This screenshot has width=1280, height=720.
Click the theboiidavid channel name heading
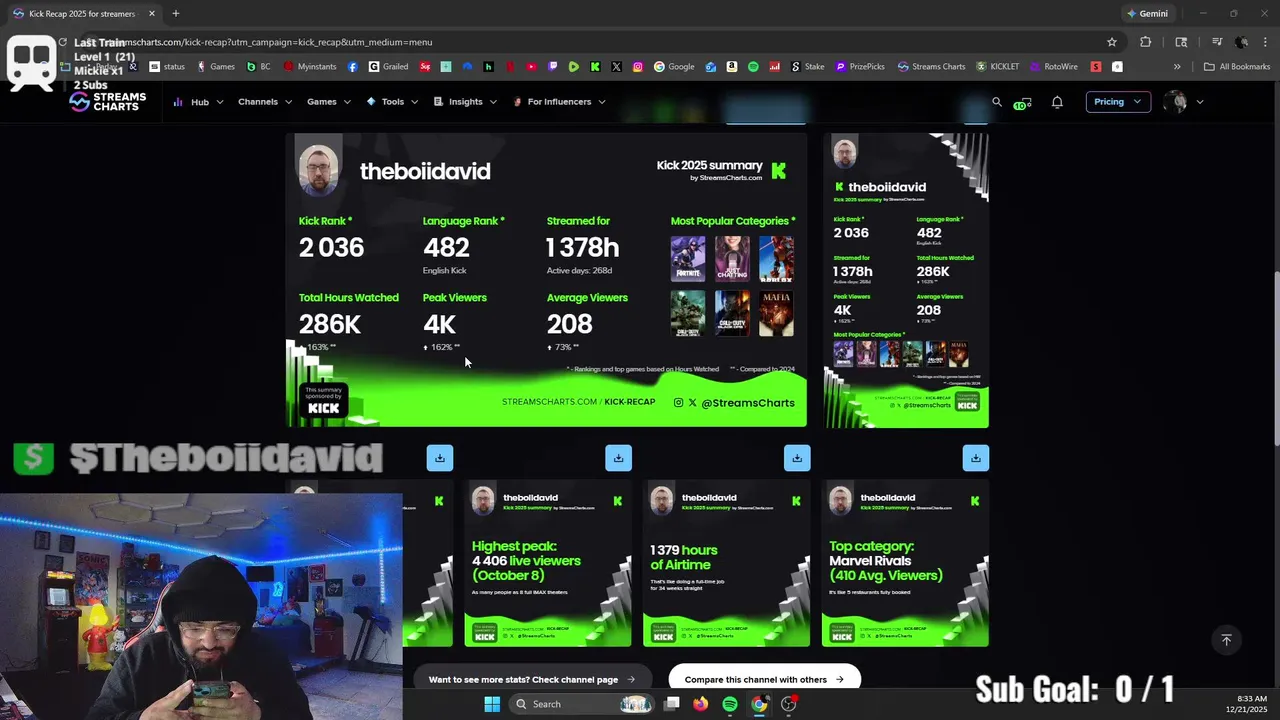[425, 171]
